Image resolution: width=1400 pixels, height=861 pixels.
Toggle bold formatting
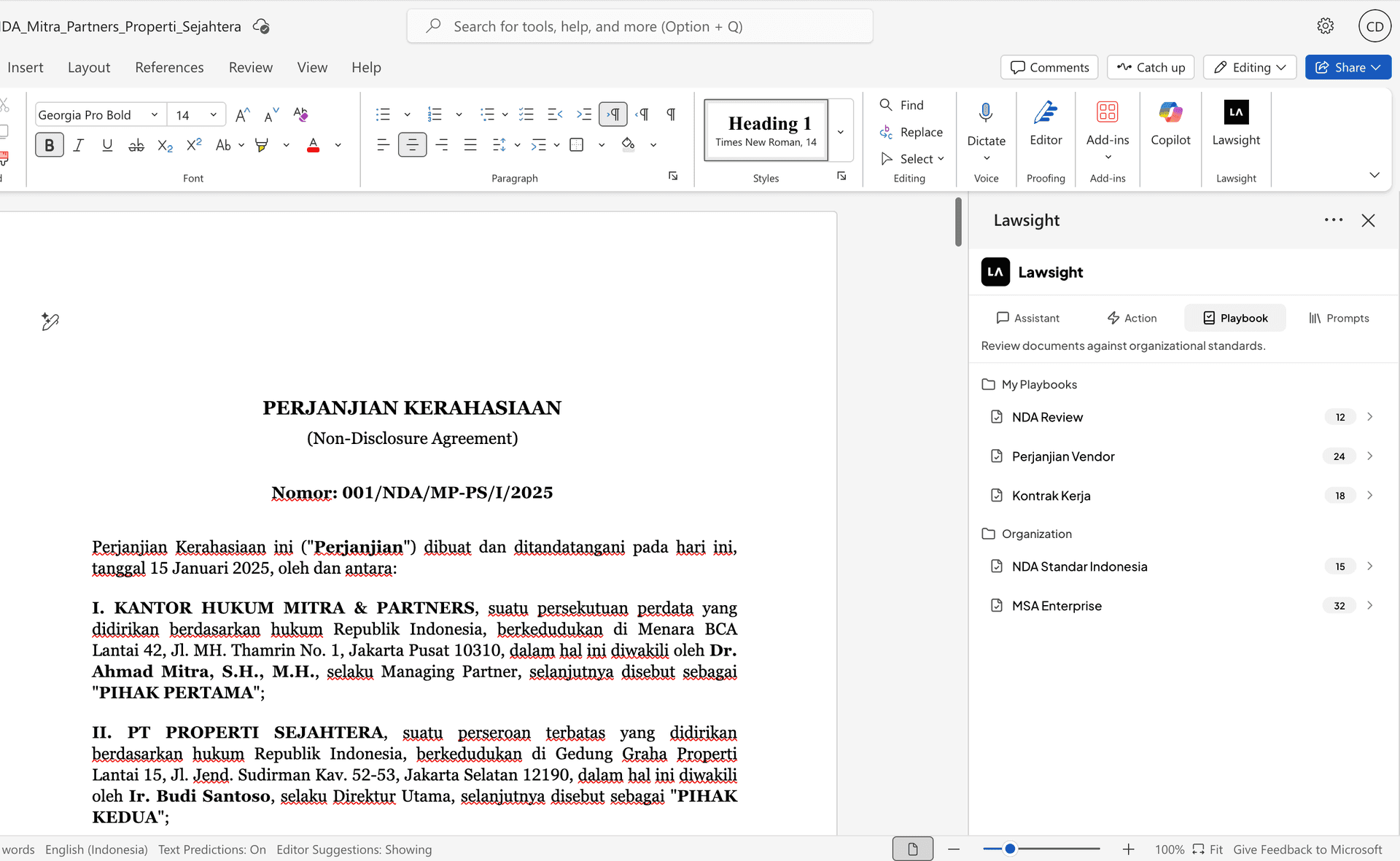click(49, 145)
